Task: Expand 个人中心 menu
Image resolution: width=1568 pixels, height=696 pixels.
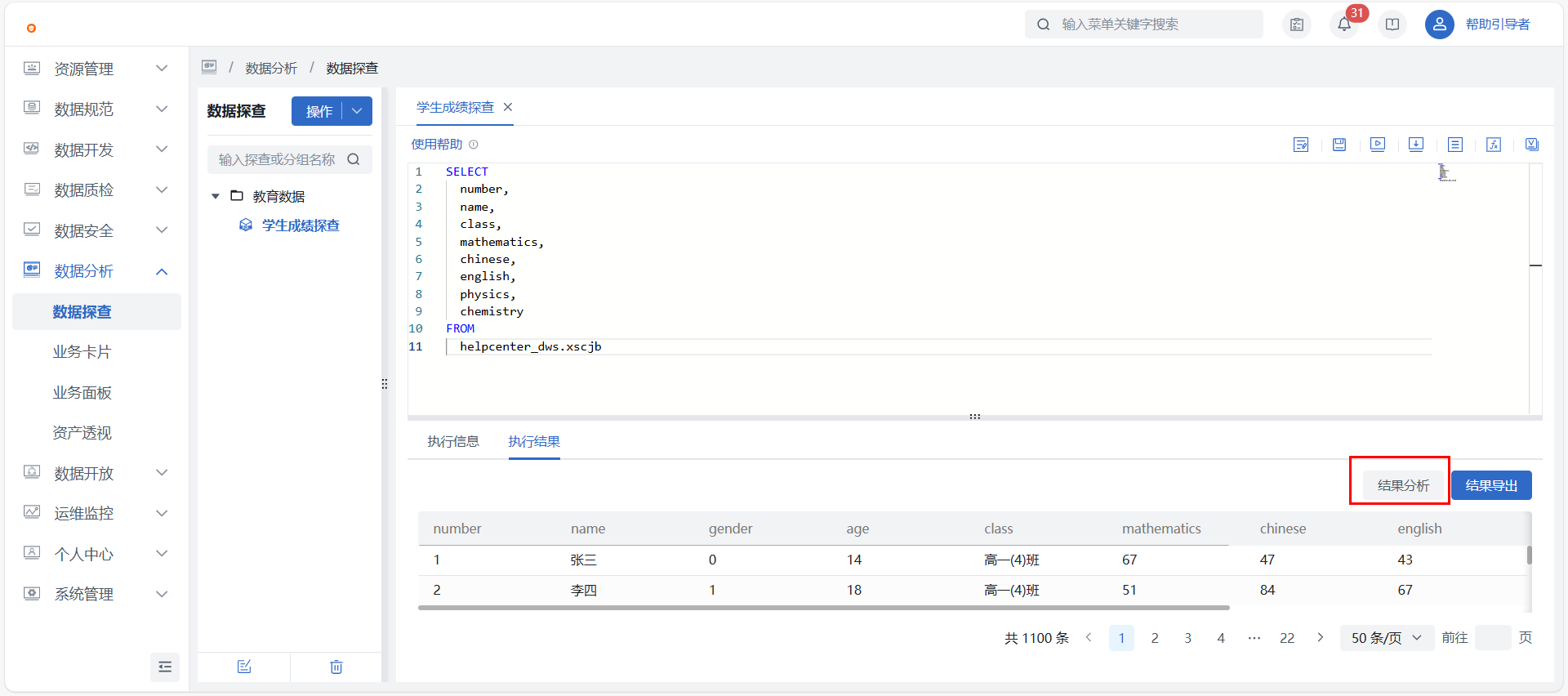Action: pos(162,554)
